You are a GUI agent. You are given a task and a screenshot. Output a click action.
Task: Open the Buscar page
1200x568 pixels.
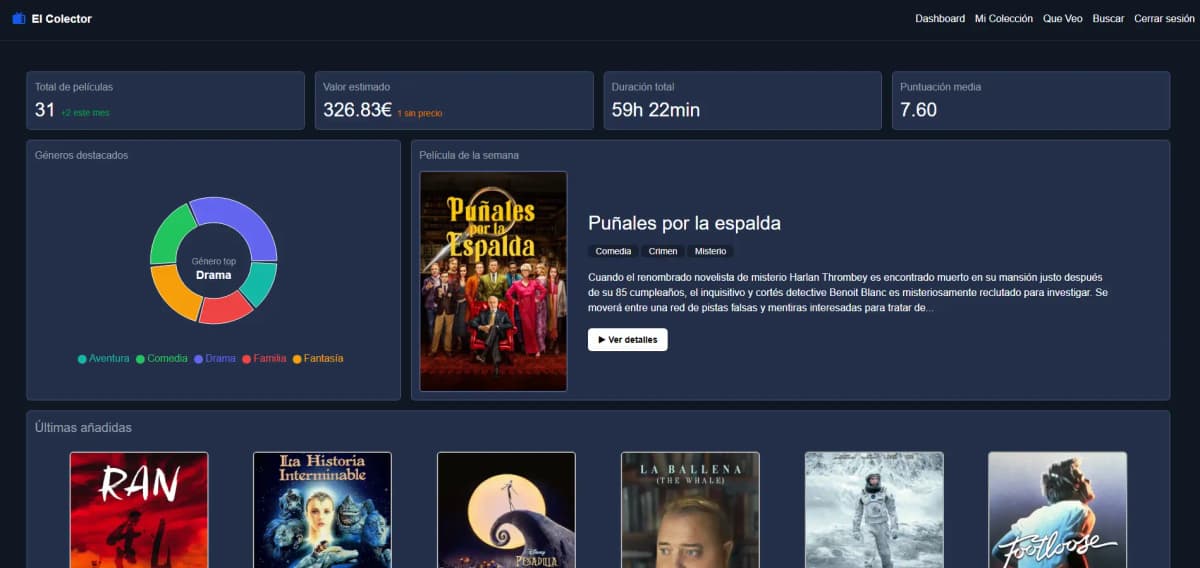point(1108,19)
